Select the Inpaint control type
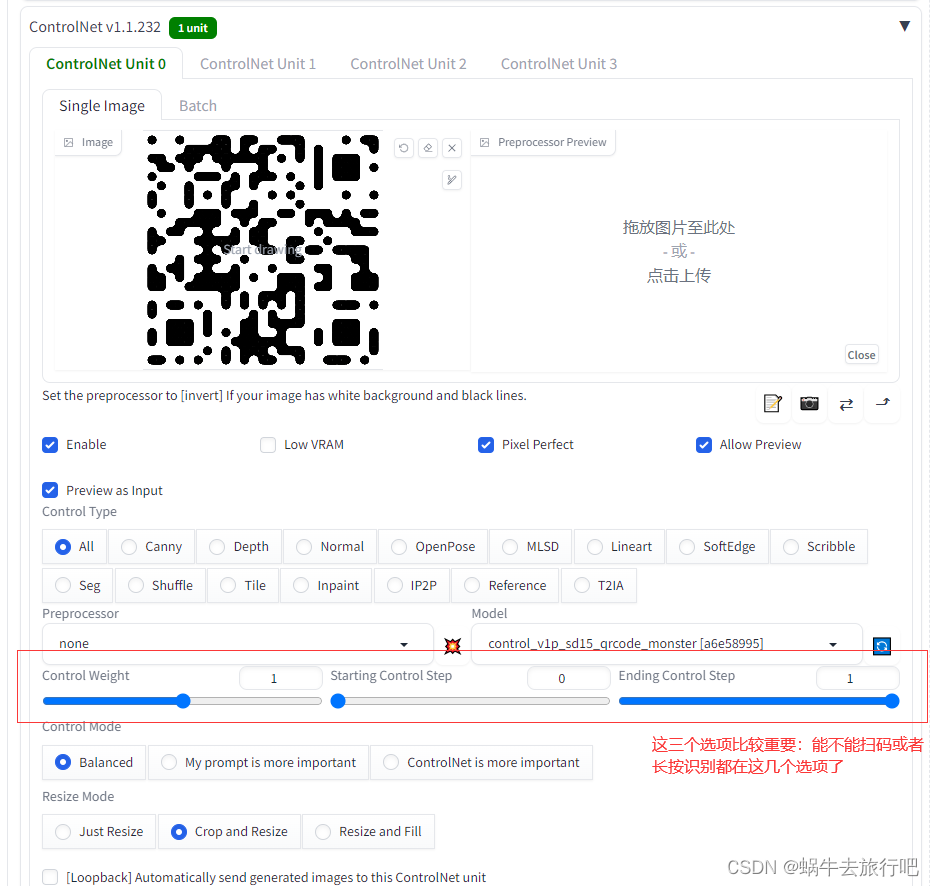 [x=326, y=586]
